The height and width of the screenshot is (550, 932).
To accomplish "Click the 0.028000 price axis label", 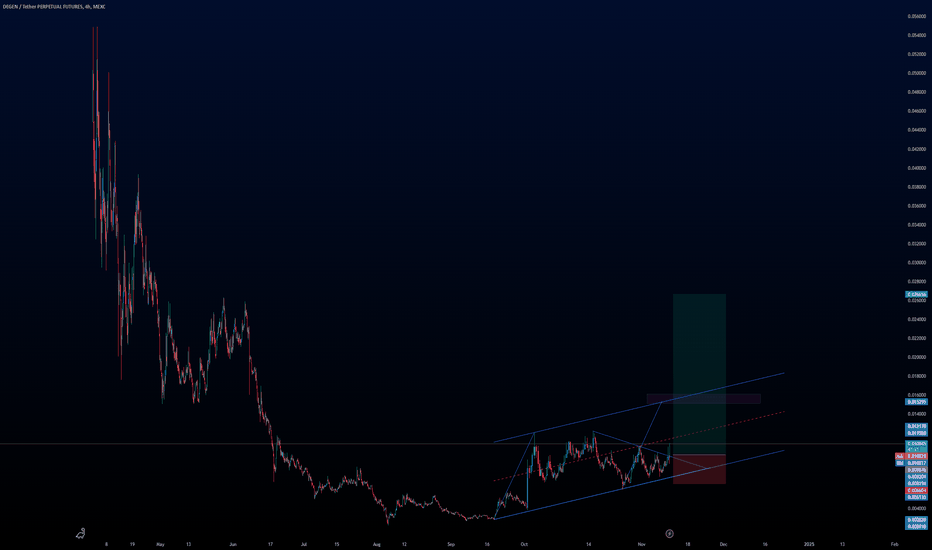I will 916,282.
